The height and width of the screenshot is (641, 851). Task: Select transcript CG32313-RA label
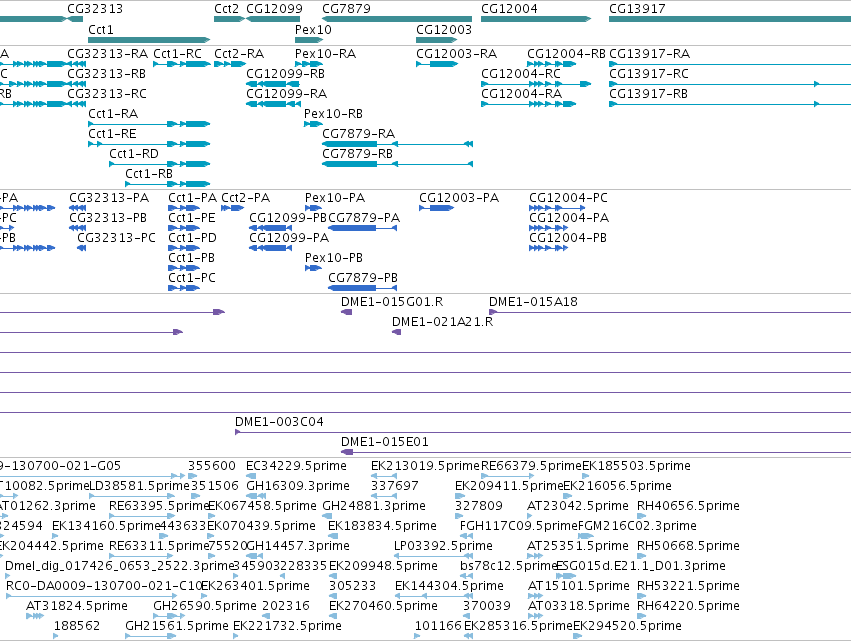click(x=107, y=54)
